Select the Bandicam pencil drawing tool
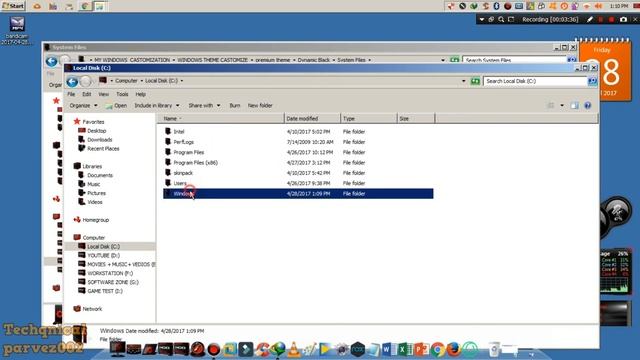Viewport: 640px width, 360px height. pyautogui.click(x=590, y=19)
